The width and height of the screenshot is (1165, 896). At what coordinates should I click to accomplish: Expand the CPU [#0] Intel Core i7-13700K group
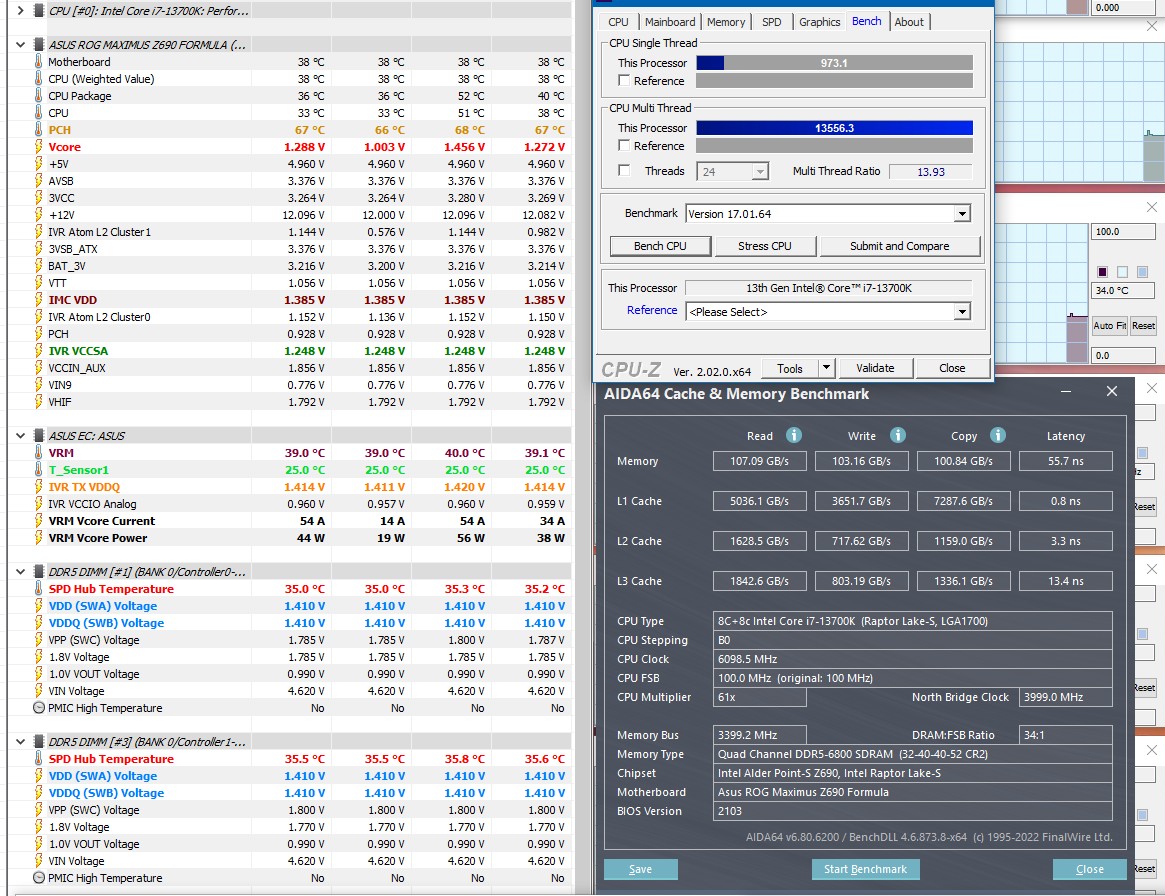point(20,10)
